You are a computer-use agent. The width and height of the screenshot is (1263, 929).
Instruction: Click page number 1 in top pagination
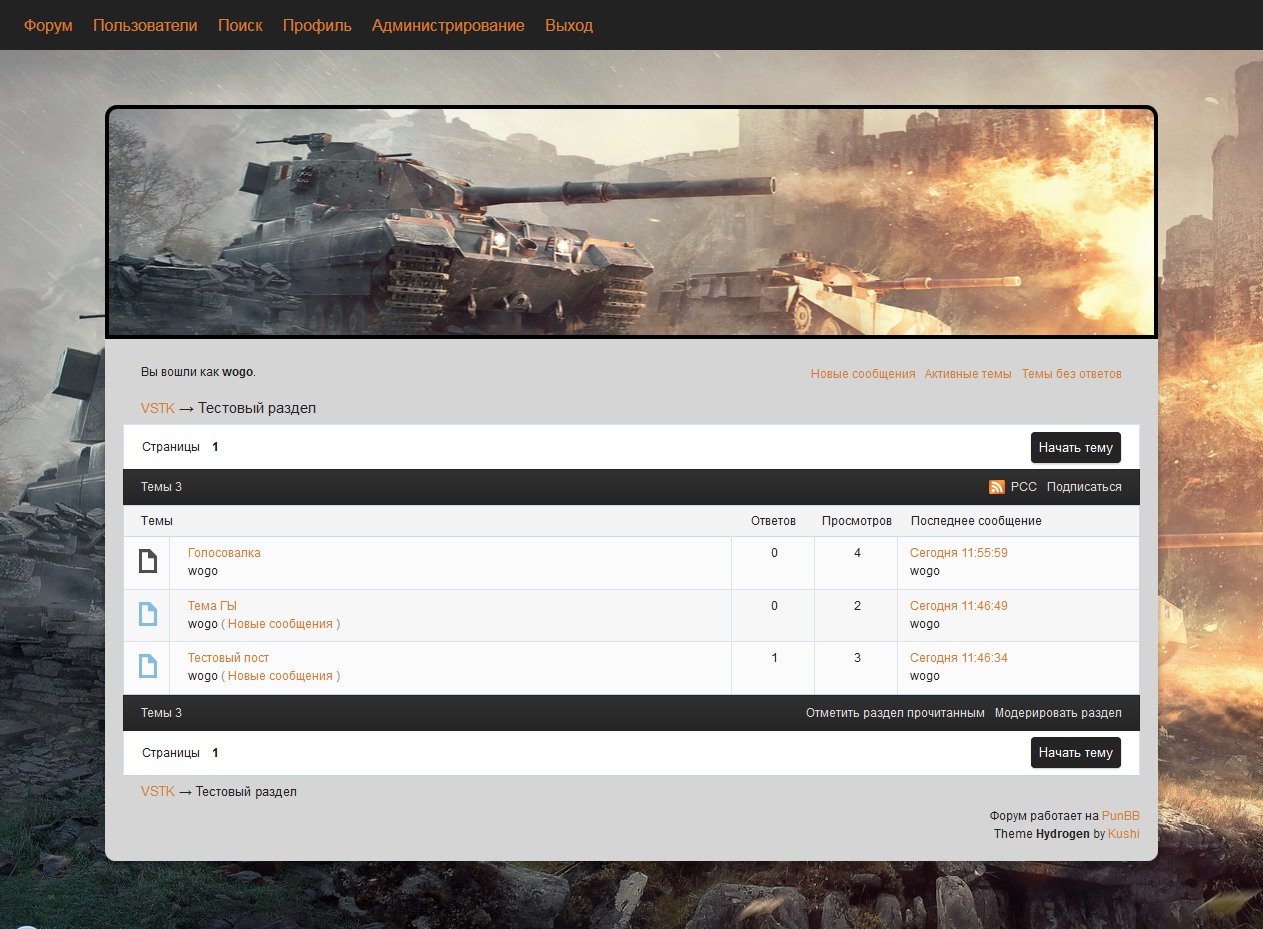click(215, 447)
